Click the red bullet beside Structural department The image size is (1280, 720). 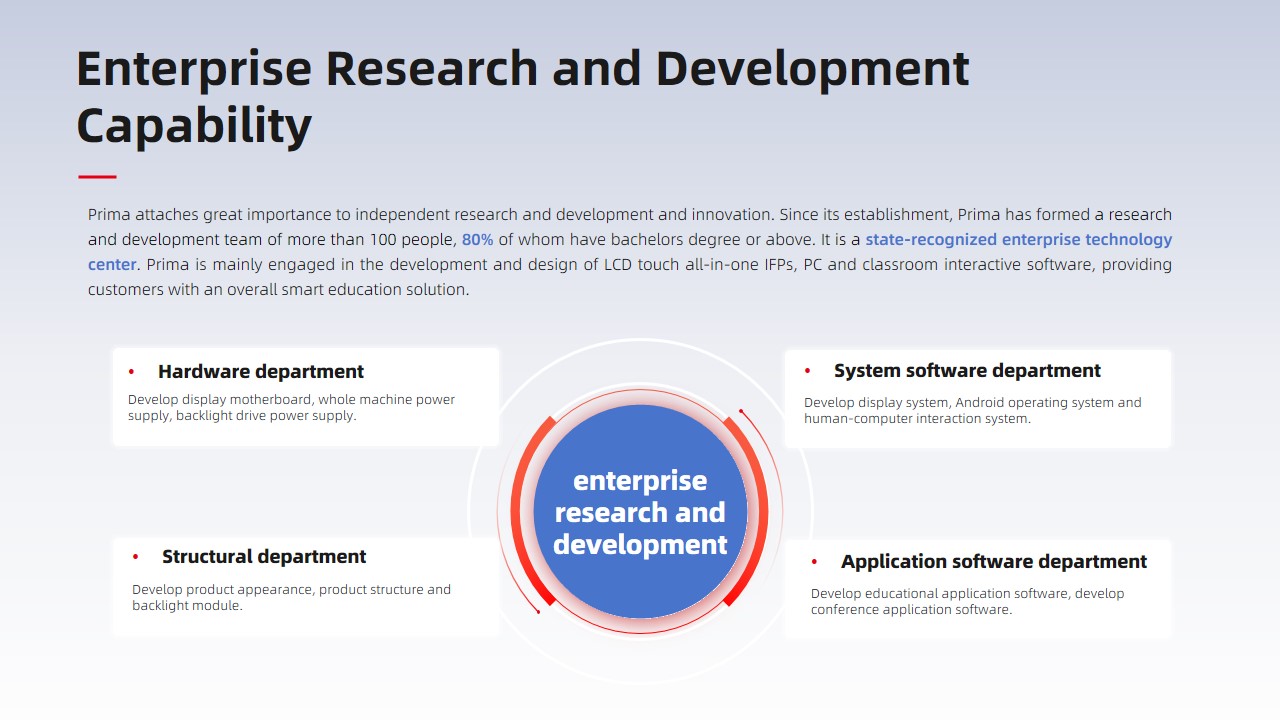(x=135, y=557)
